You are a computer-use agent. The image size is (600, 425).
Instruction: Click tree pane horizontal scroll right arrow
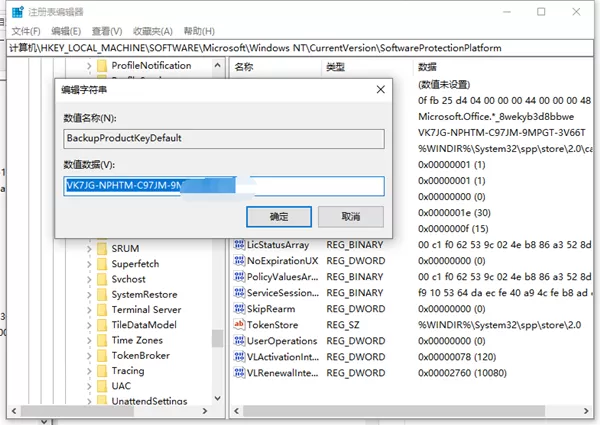[205, 411]
